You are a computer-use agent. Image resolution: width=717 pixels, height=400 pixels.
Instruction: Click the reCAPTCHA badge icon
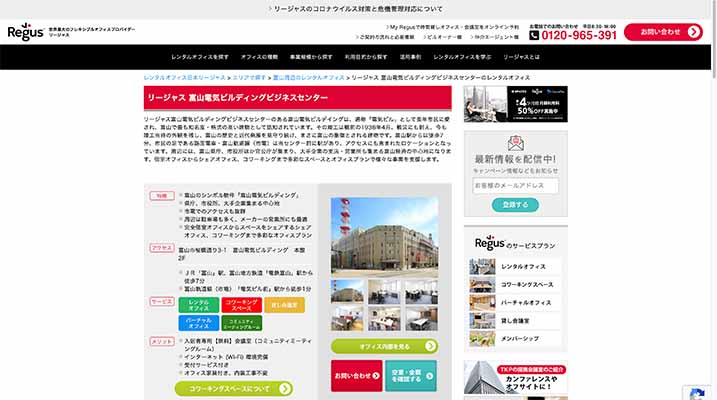point(697,394)
